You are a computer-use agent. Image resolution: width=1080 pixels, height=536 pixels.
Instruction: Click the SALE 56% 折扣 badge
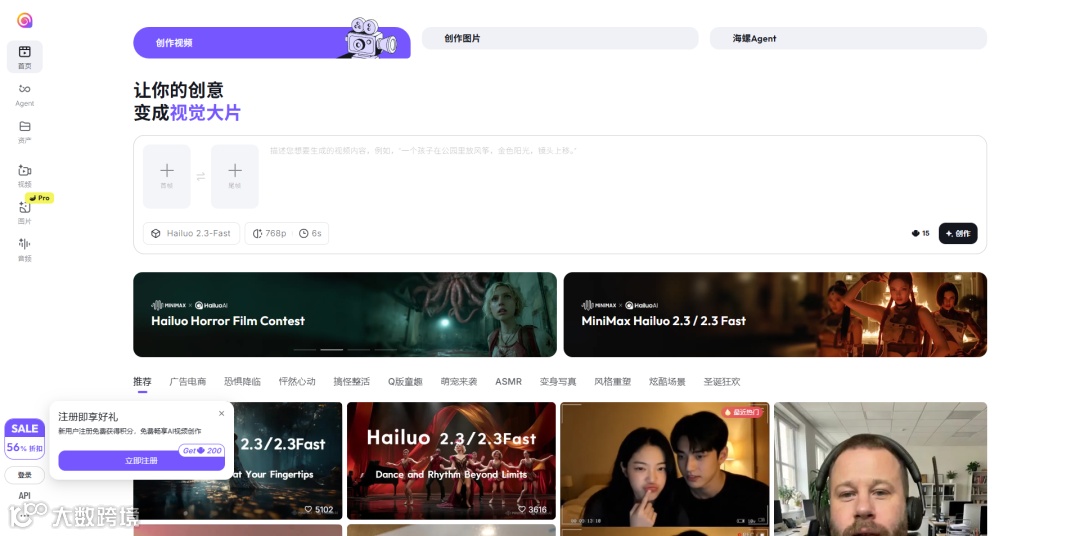(25, 439)
